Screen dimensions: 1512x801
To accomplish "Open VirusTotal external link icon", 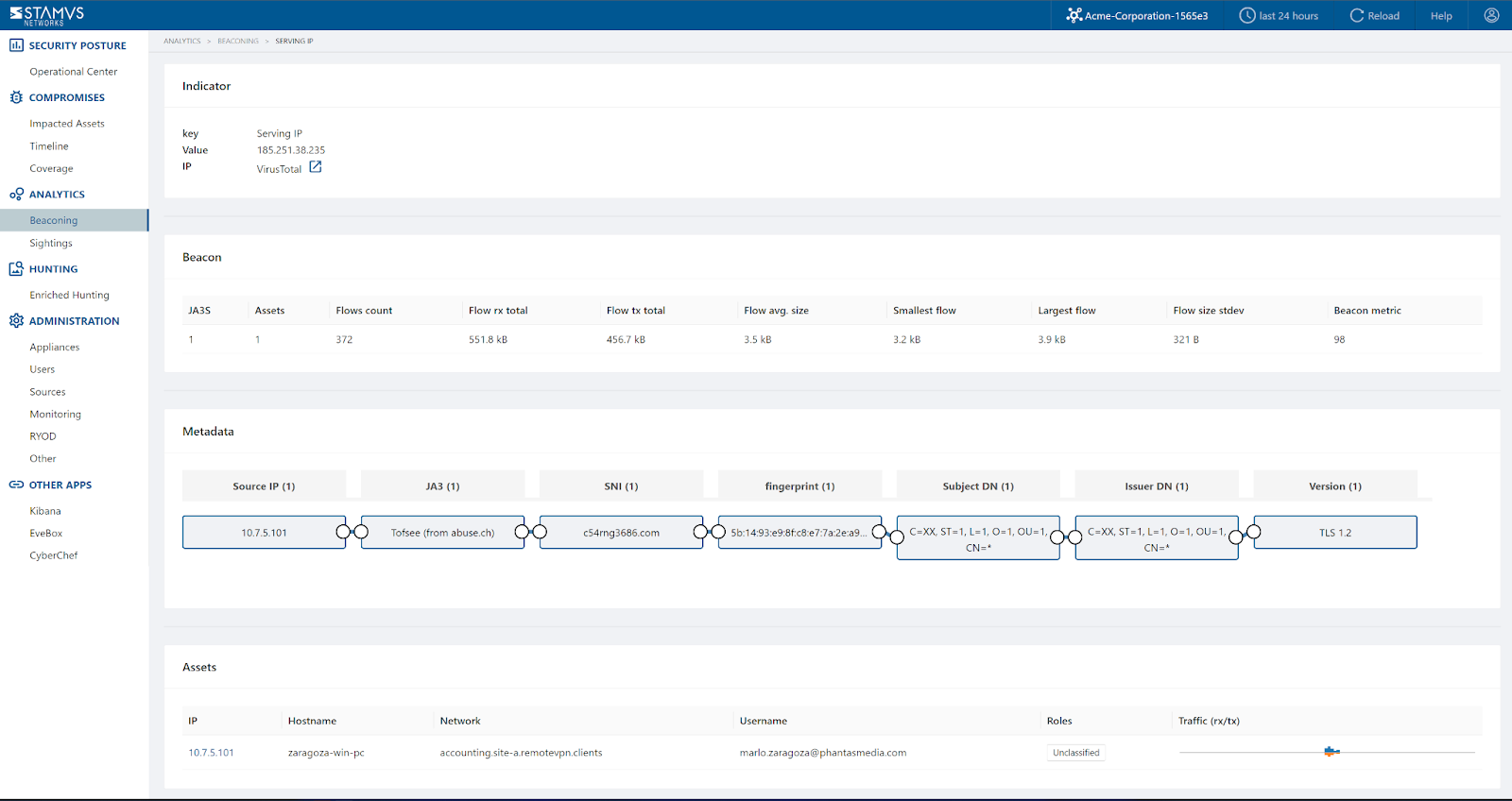I will click(x=316, y=167).
